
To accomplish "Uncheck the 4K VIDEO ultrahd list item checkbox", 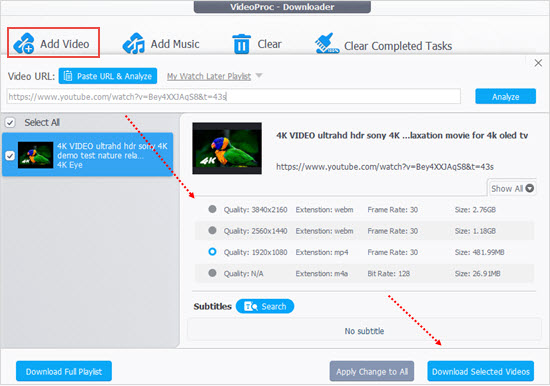I will [x=10, y=155].
